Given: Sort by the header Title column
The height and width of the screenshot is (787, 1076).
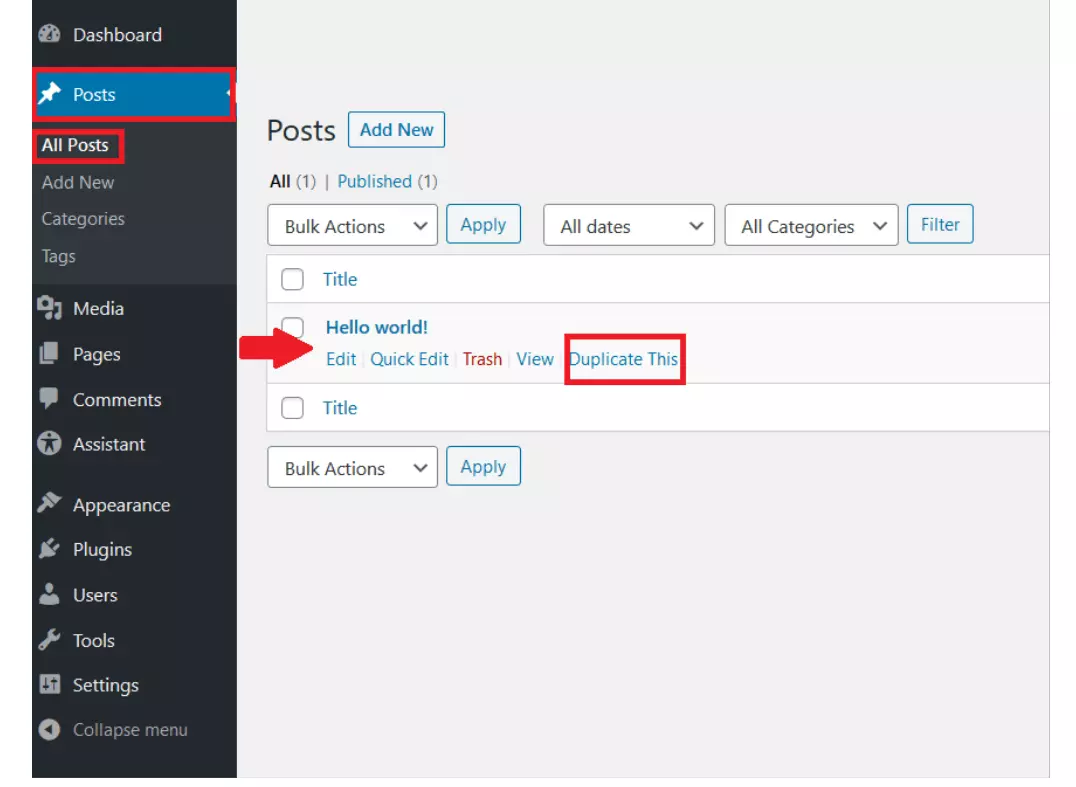Looking at the screenshot, I should tap(340, 279).
